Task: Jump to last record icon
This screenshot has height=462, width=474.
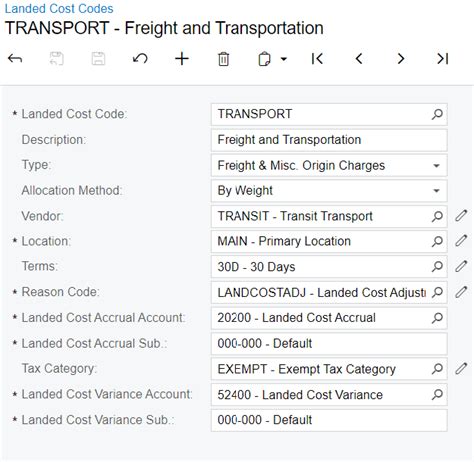Action: (443, 59)
